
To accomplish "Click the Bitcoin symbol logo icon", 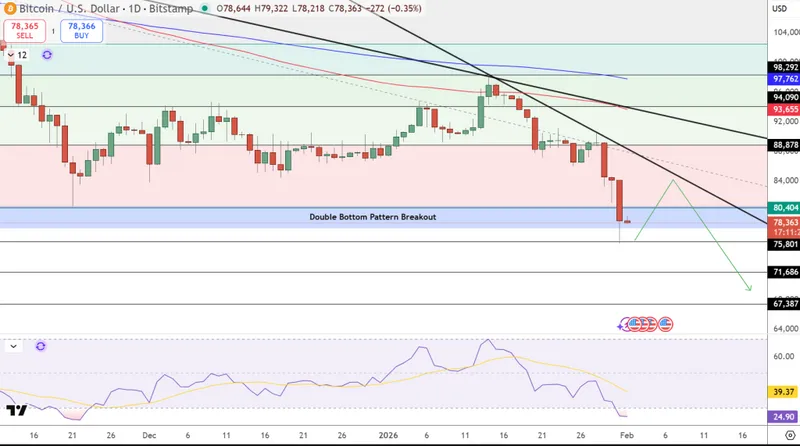I will [x=8, y=8].
